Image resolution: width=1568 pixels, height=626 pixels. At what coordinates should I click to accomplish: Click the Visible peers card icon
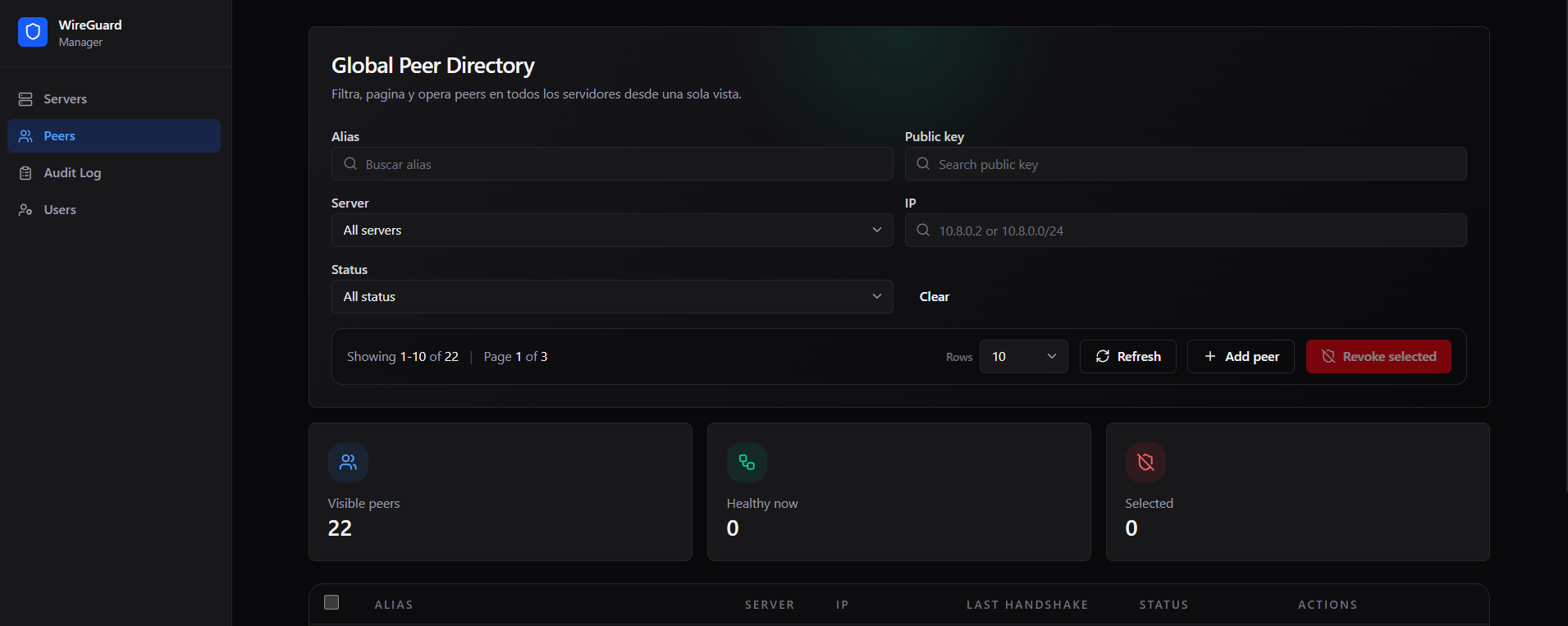(348, 463)
